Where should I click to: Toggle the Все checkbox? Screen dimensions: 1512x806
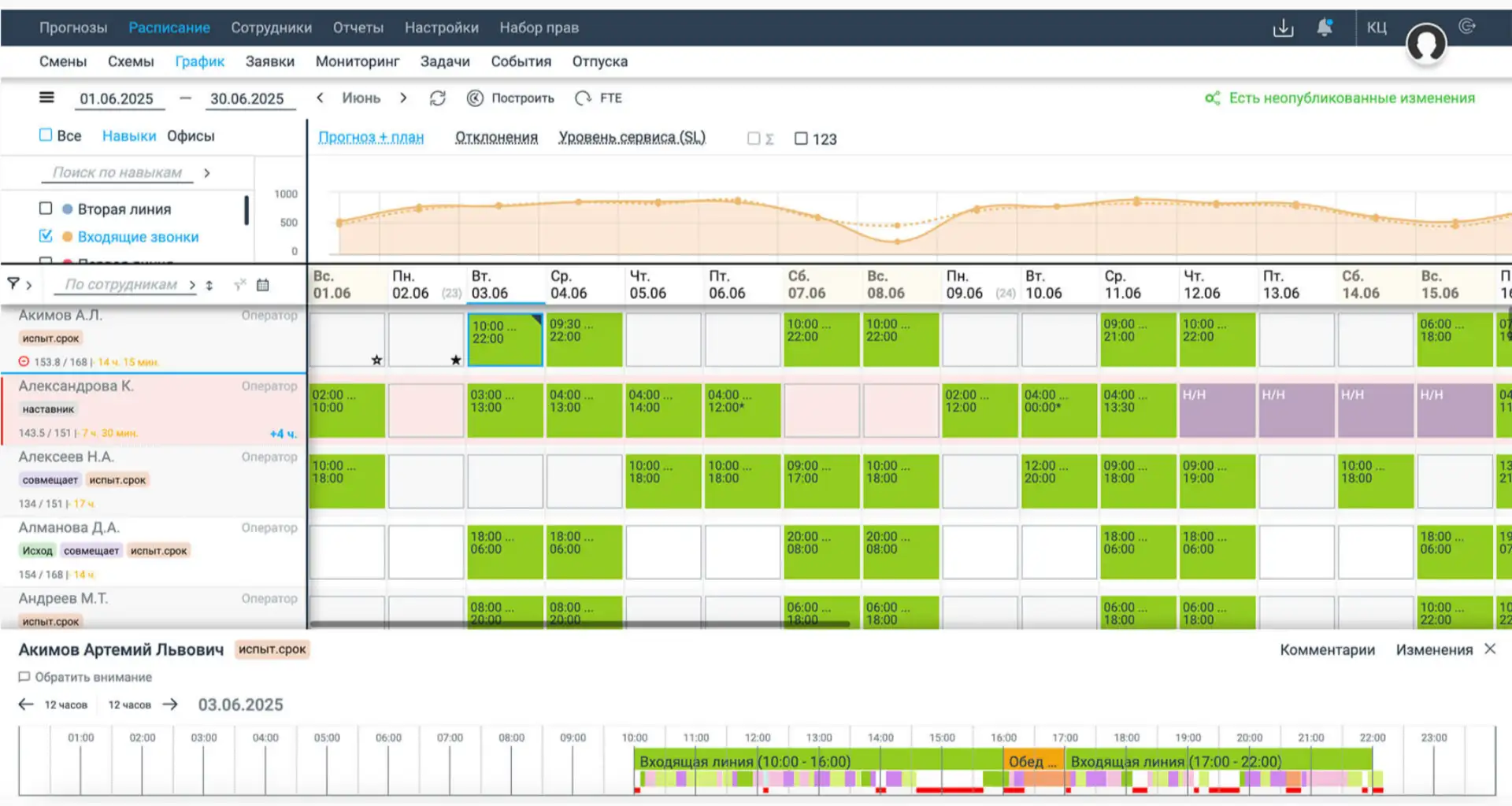click(x=46, y=135)
